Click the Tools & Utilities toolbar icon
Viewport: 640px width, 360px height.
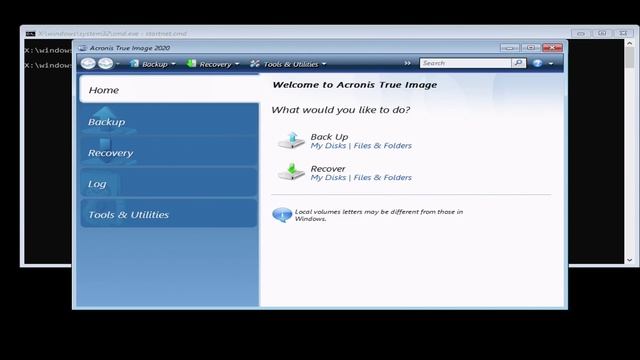coord(255,64)
